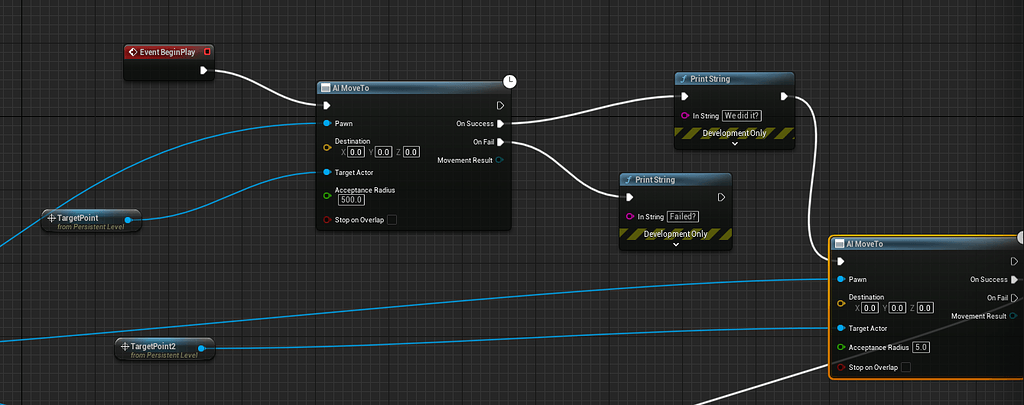Click the TargetPoint node's blue output pin

tap(128, 219)
